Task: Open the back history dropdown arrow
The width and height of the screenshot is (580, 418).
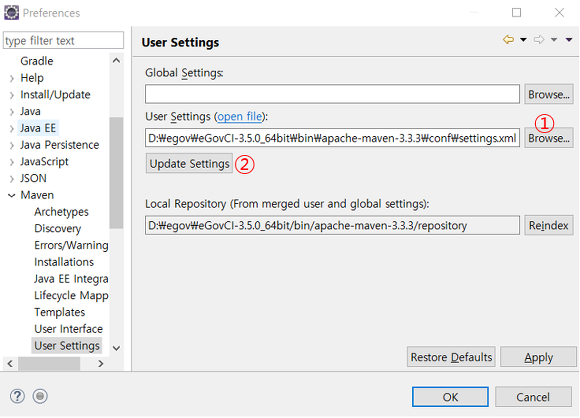Action: click(x=523, y=40)
